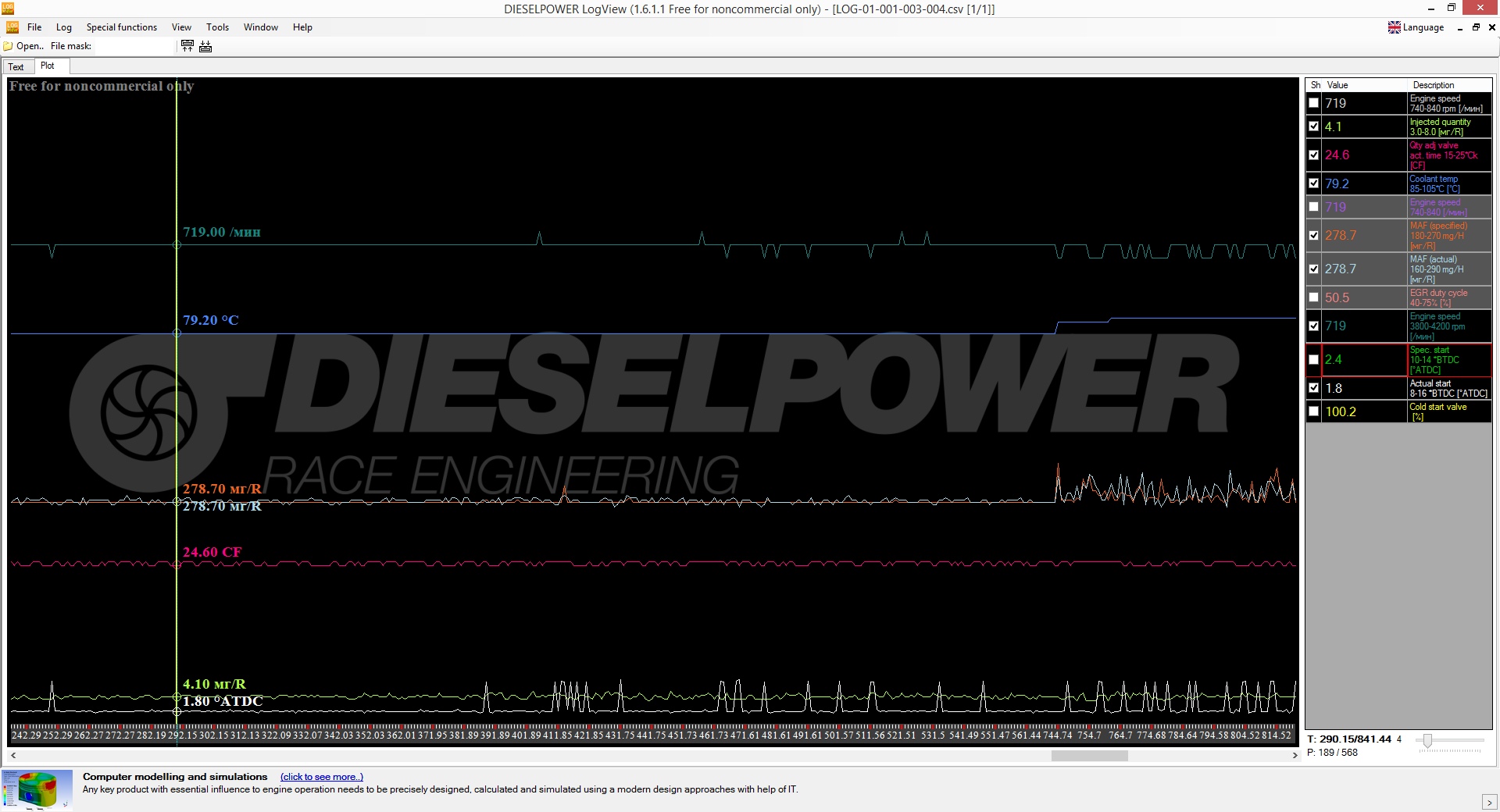Enable the Spec. start channel checkbox

[1314, 359]
